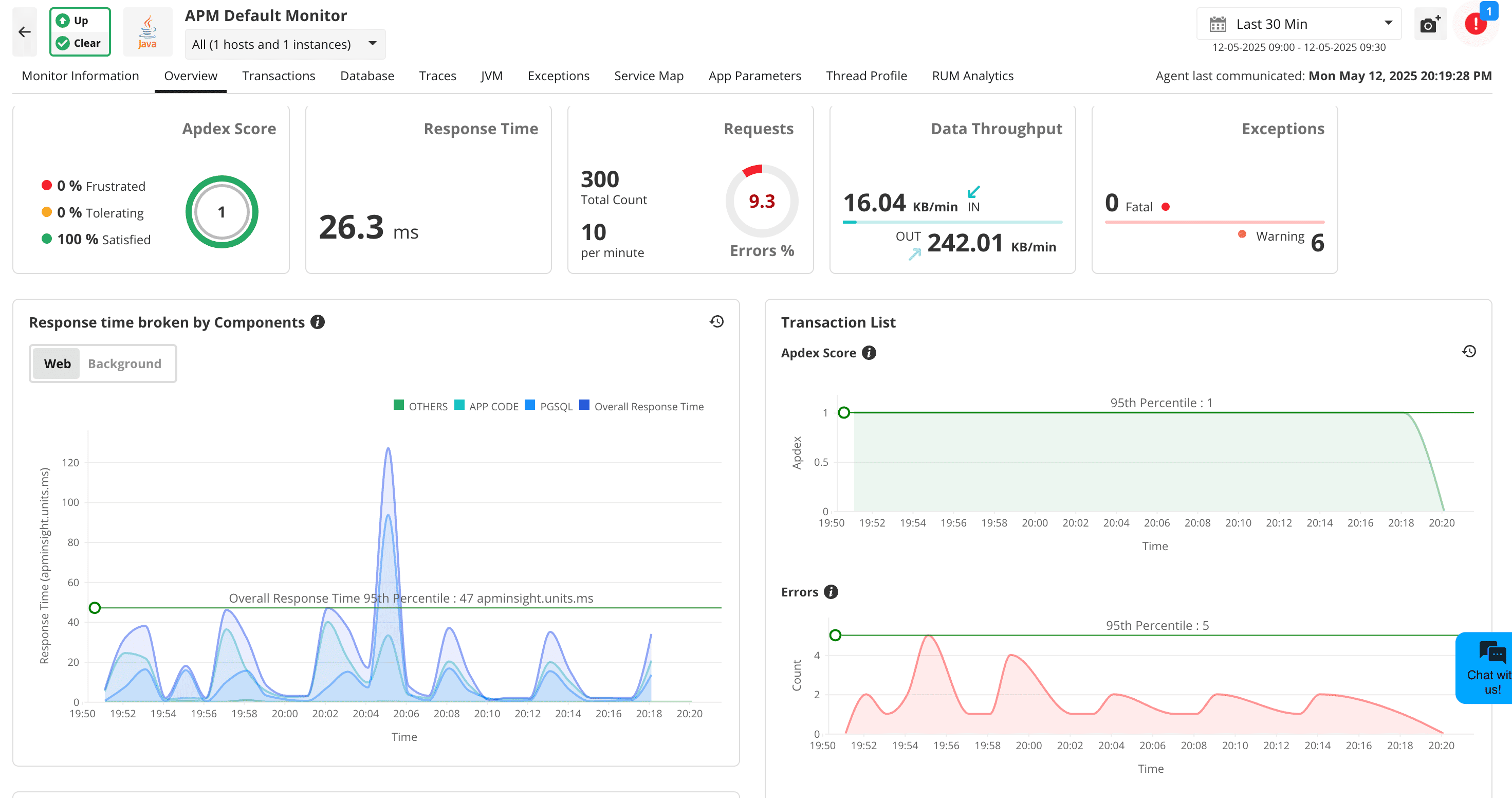Click the back arrow icon
Viewport: 1512px width, 798px height.
[25, 32]
